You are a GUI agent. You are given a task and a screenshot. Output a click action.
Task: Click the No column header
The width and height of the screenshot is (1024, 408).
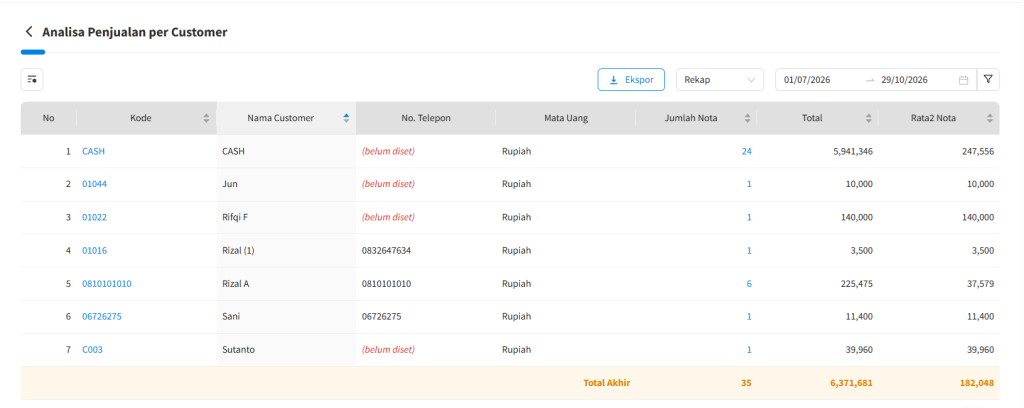click(x=48, y=118)
